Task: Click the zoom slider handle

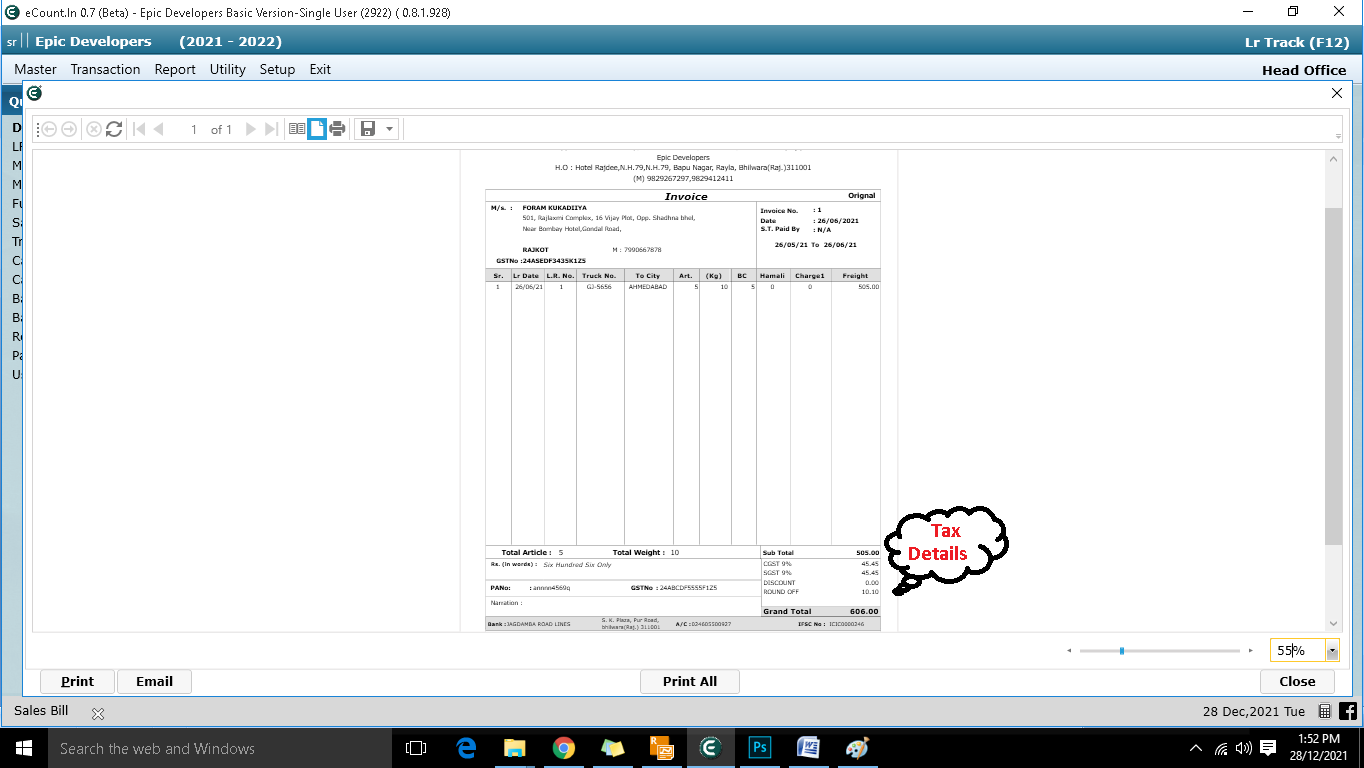Action: click(1122, 651)
